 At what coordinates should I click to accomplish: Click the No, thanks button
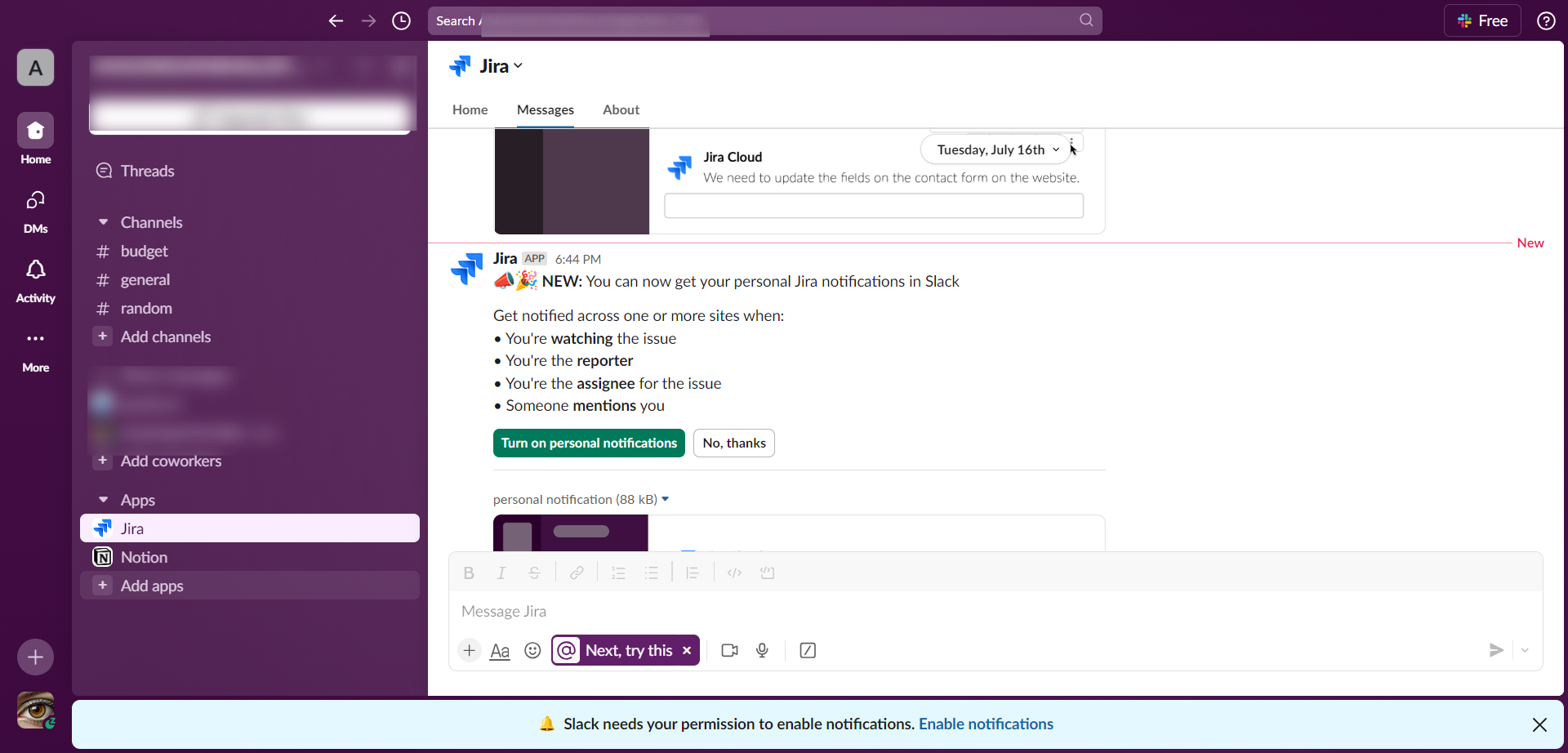coord(734,443)
